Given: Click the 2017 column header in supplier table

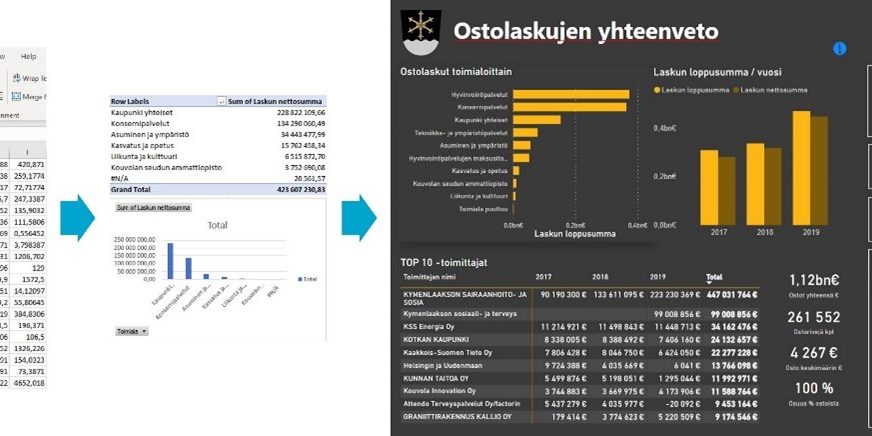Looking at the screenshot, I should tap(543, 276).
